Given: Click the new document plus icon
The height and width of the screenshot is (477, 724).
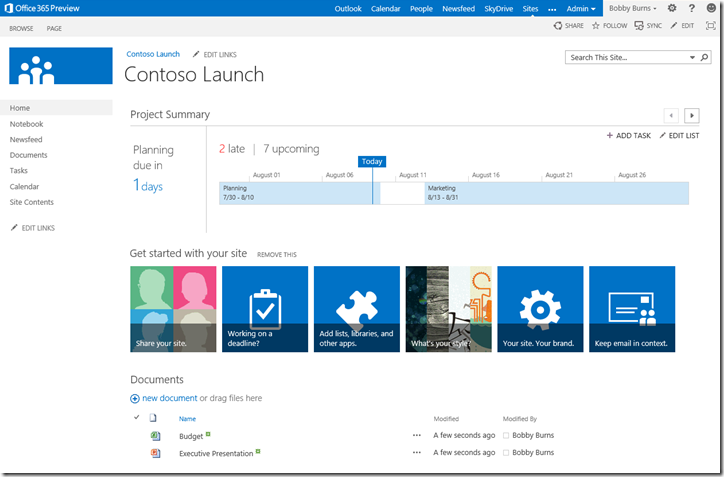Looking at the screenshot, I should click(135, 398).
